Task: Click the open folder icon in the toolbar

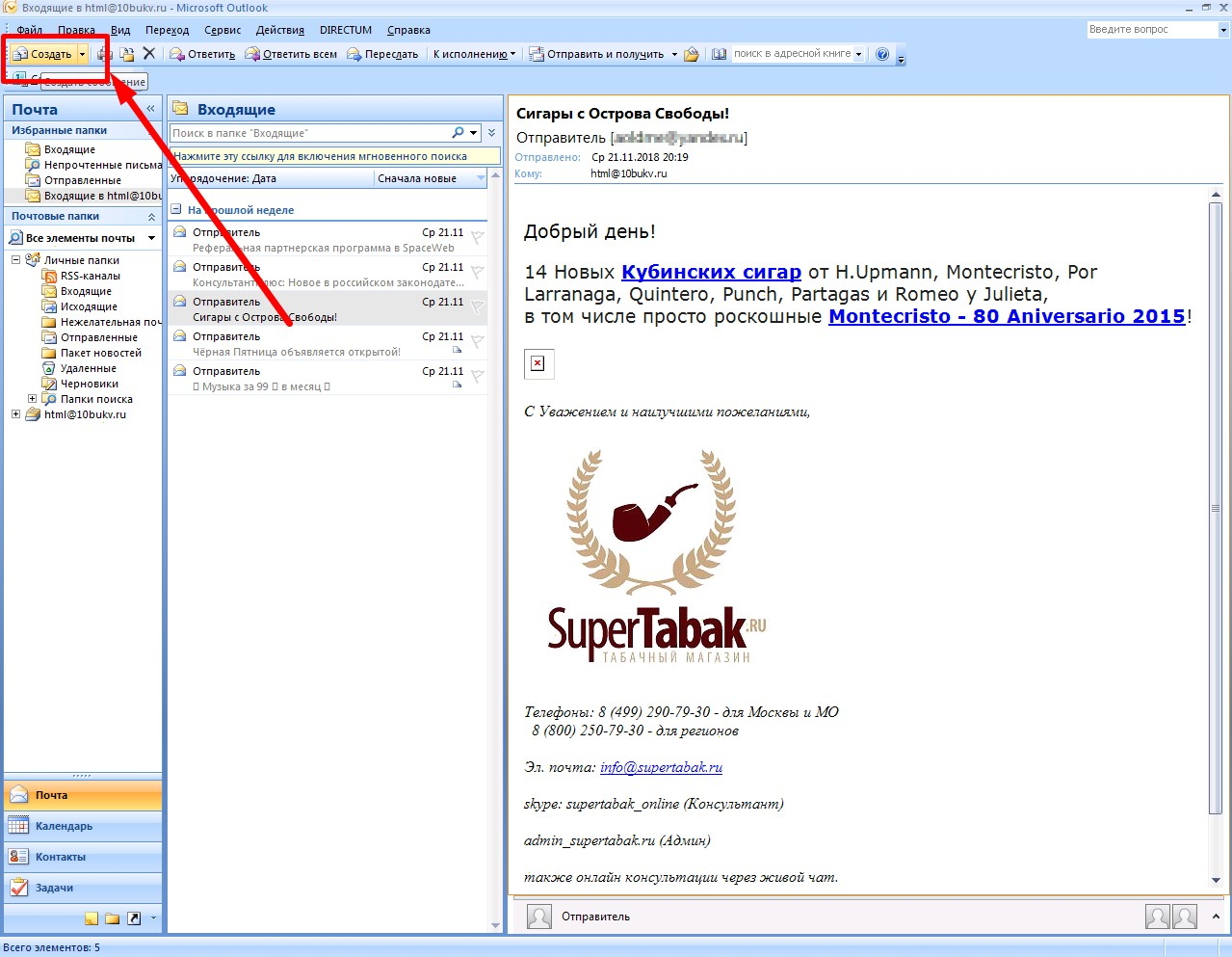Action: [x=692, y=54]
